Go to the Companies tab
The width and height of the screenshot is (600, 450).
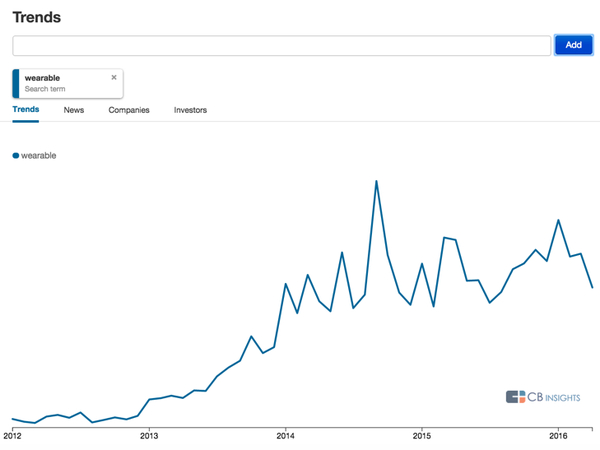[129, 110]
